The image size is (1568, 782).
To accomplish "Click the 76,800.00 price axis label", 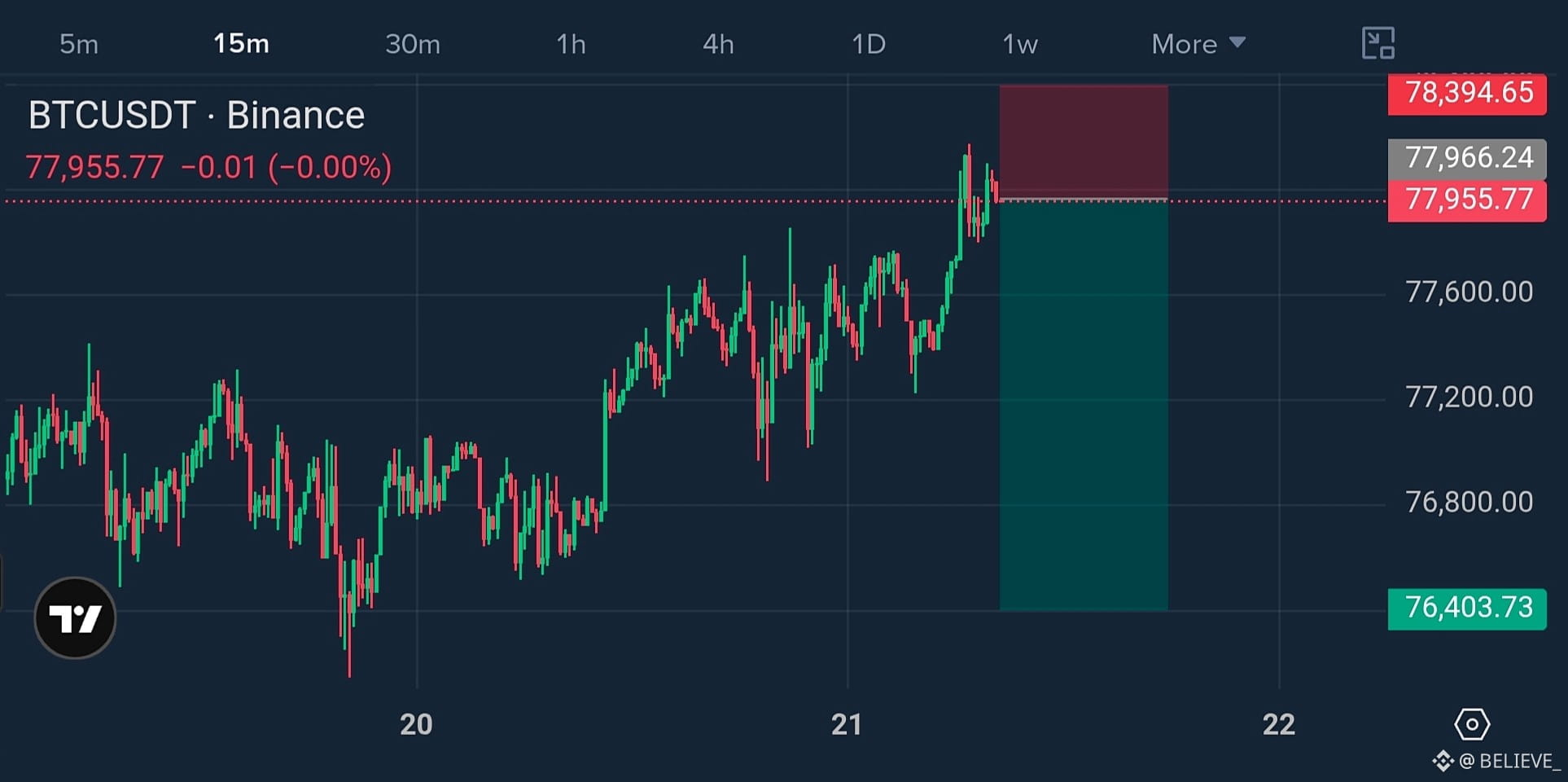I will click(1469, 502).
